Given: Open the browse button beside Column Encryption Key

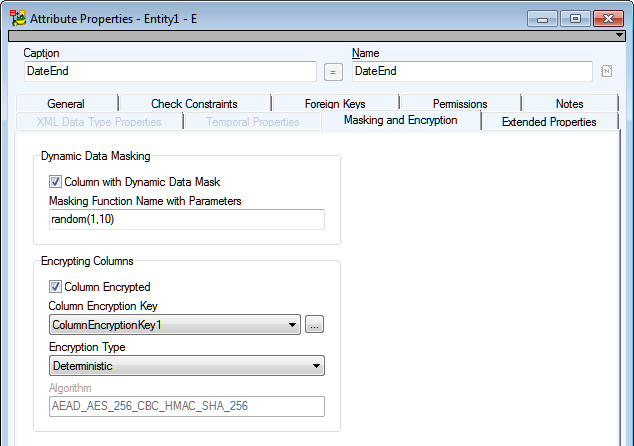Looking at the screenshot, I should pos(314,325).
